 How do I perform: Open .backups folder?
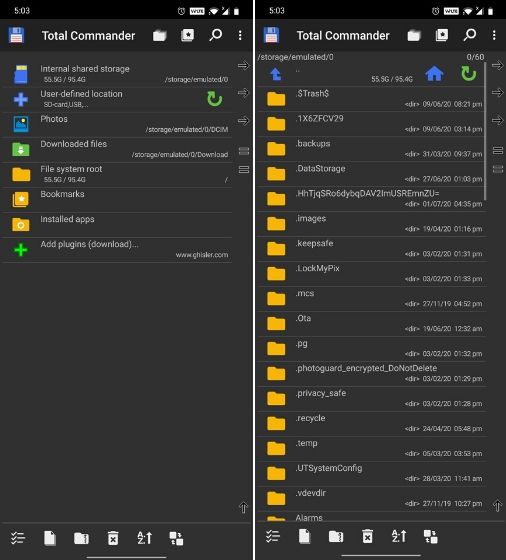click(x=371, y=149)
